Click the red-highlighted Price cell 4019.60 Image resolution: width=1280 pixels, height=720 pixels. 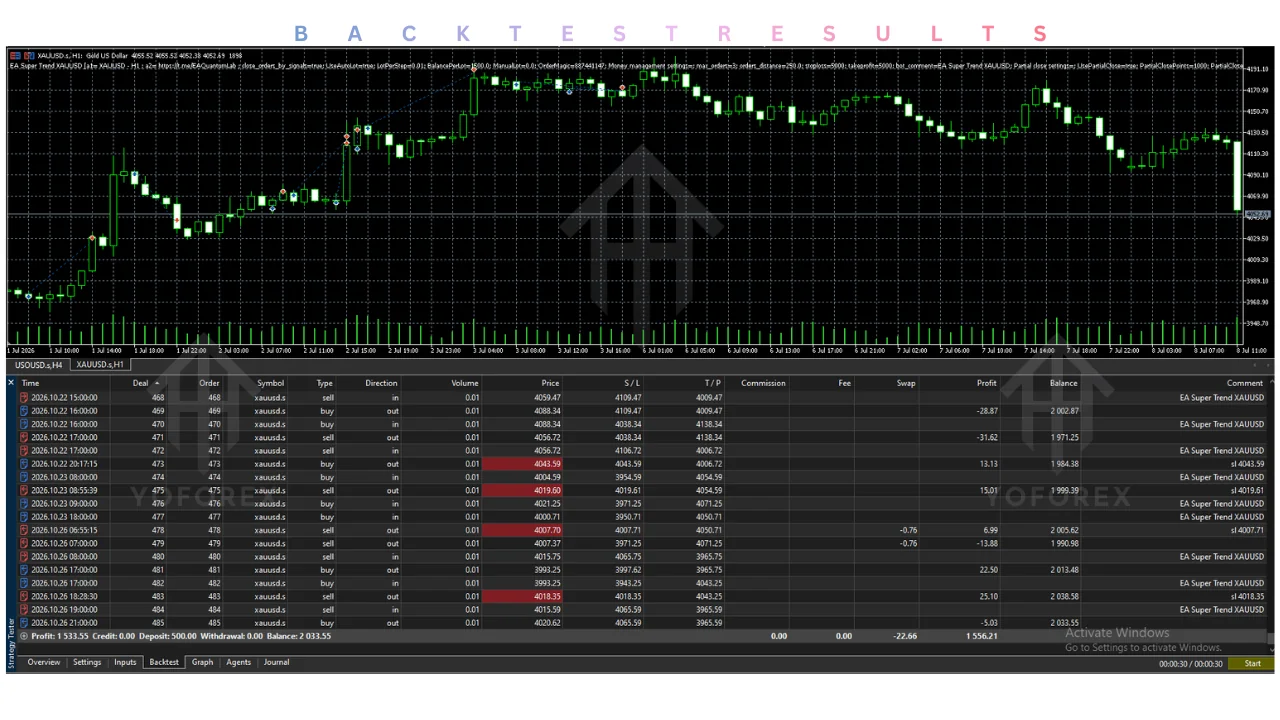[523, 490]
